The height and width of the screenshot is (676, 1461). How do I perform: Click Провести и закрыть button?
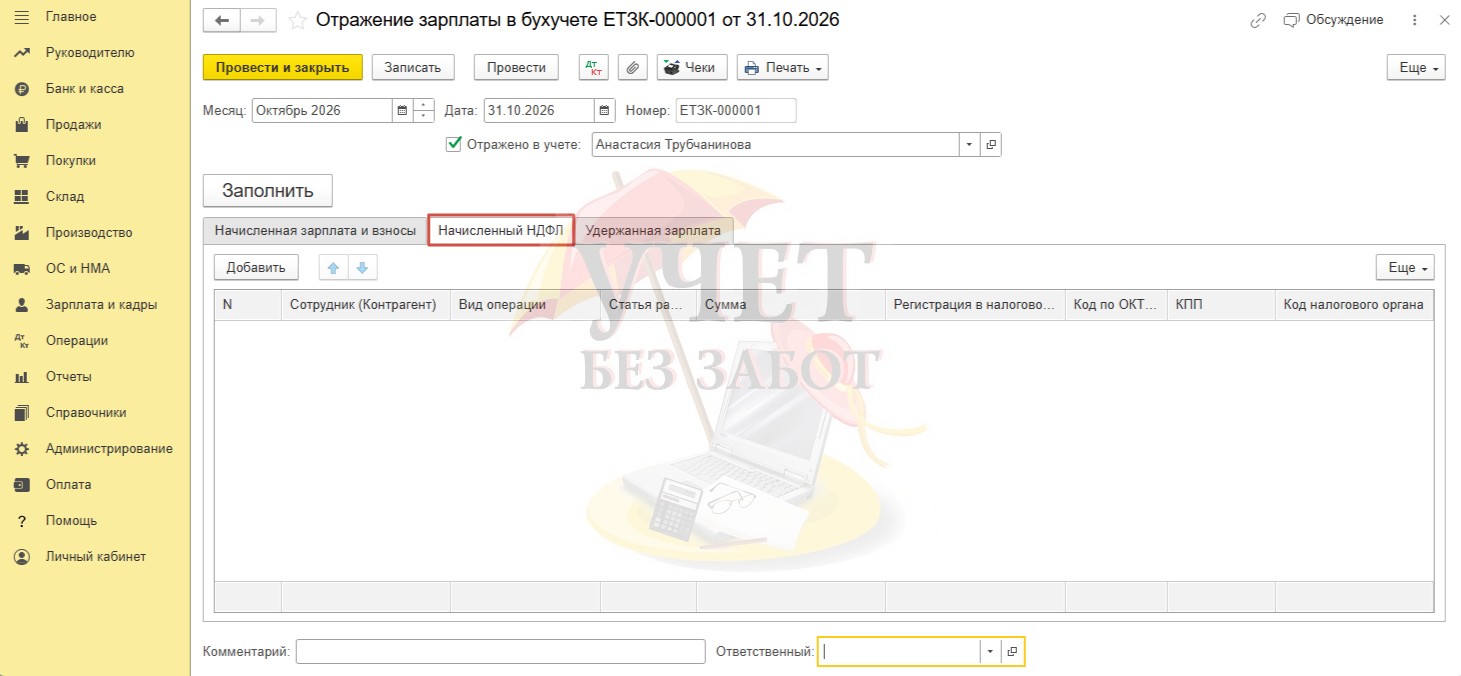point(282,67)
